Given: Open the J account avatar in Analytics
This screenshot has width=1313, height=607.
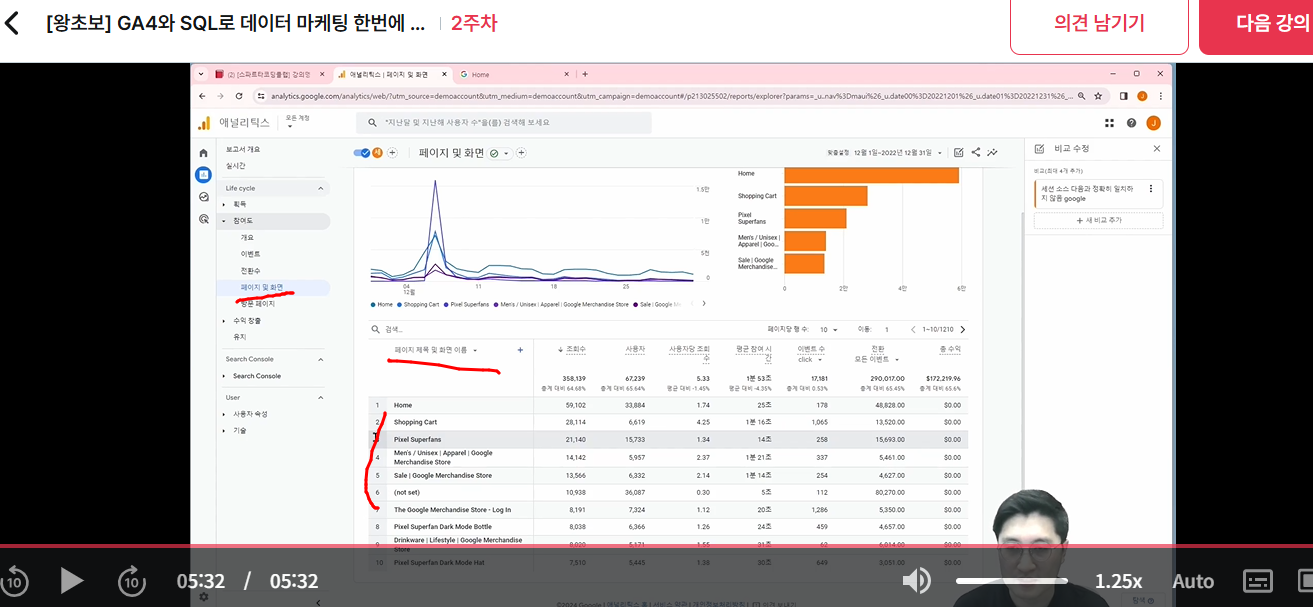Looking at the screenshot, I should click(1153, 123).
